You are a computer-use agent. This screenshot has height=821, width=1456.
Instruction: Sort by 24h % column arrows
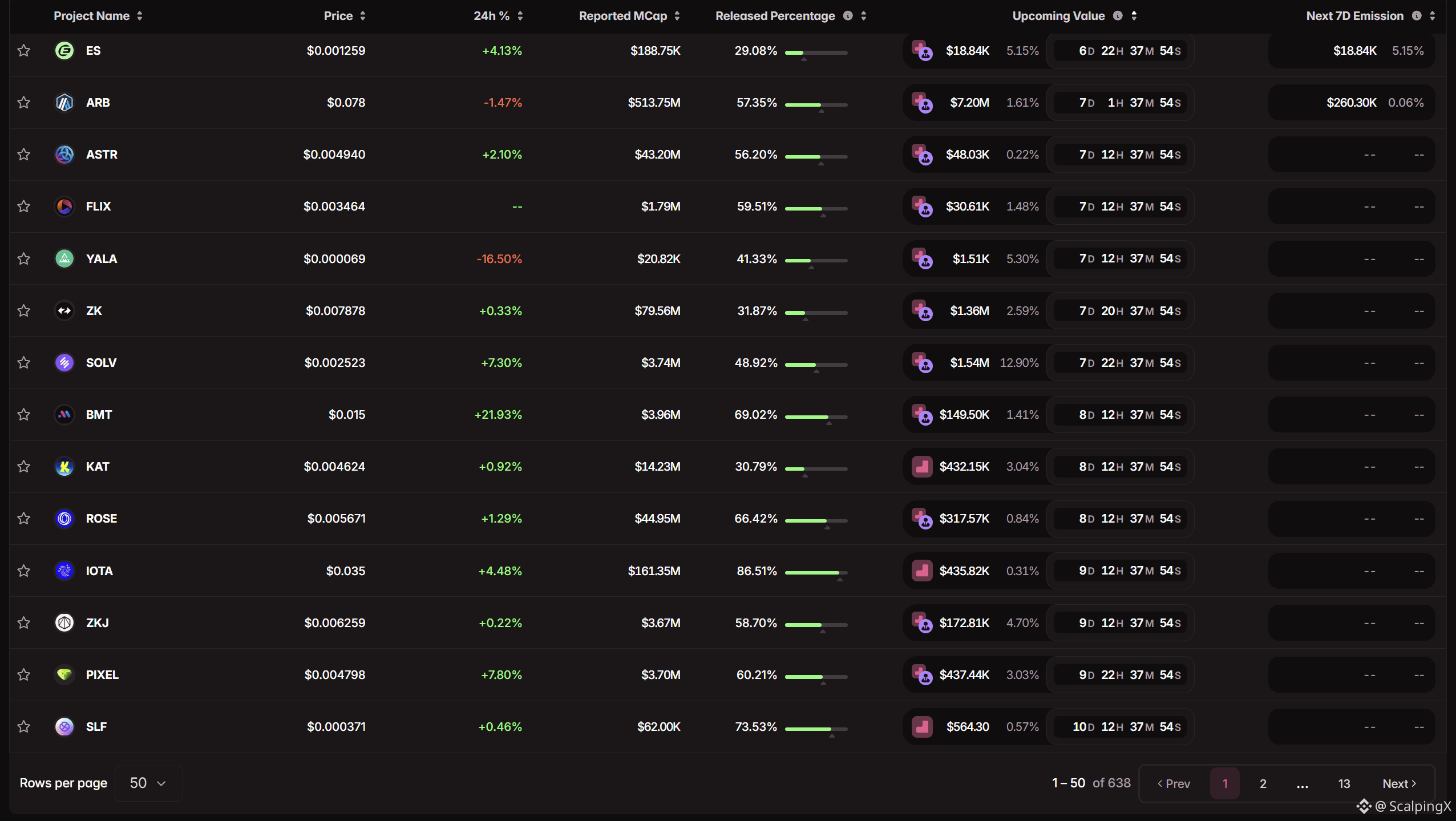(520, 16)
